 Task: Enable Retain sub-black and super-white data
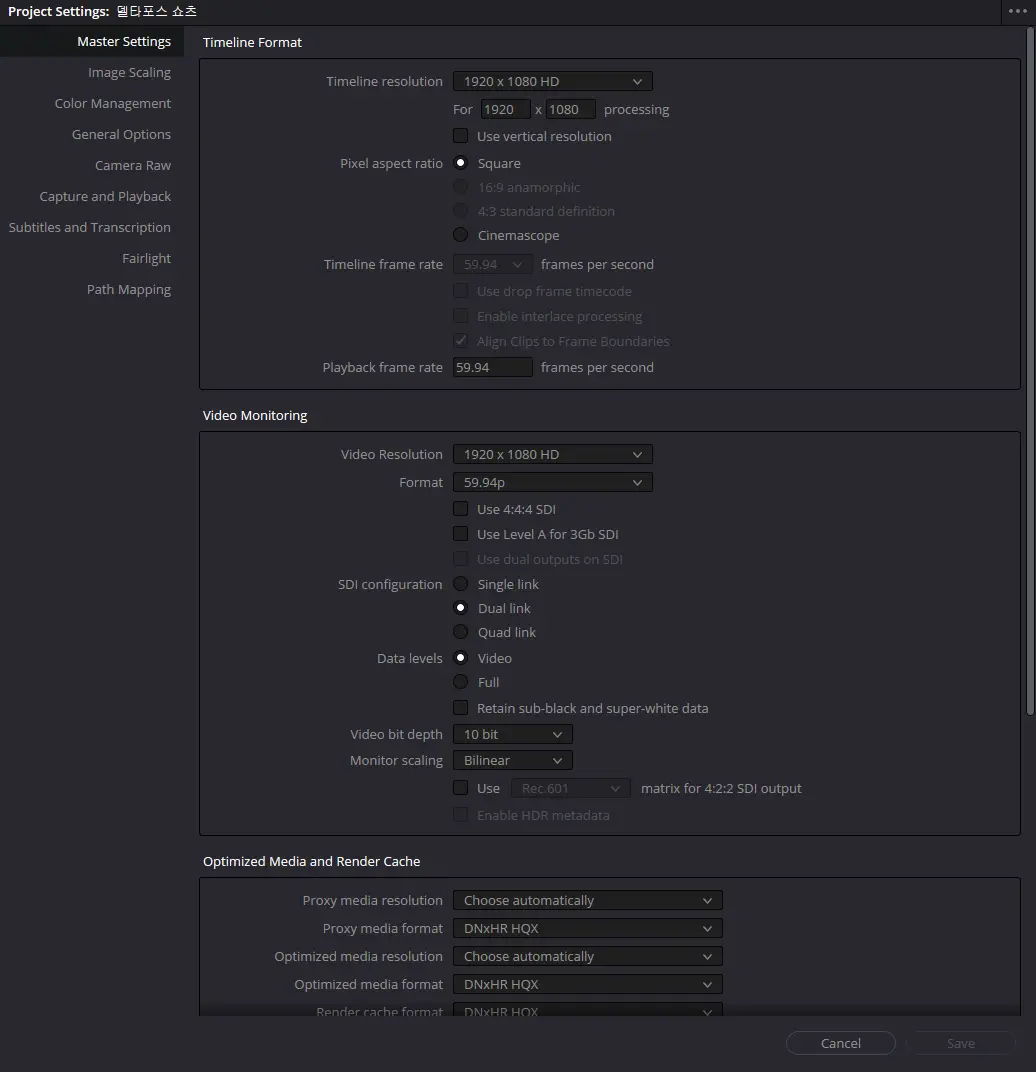click(x=461, y=708)
